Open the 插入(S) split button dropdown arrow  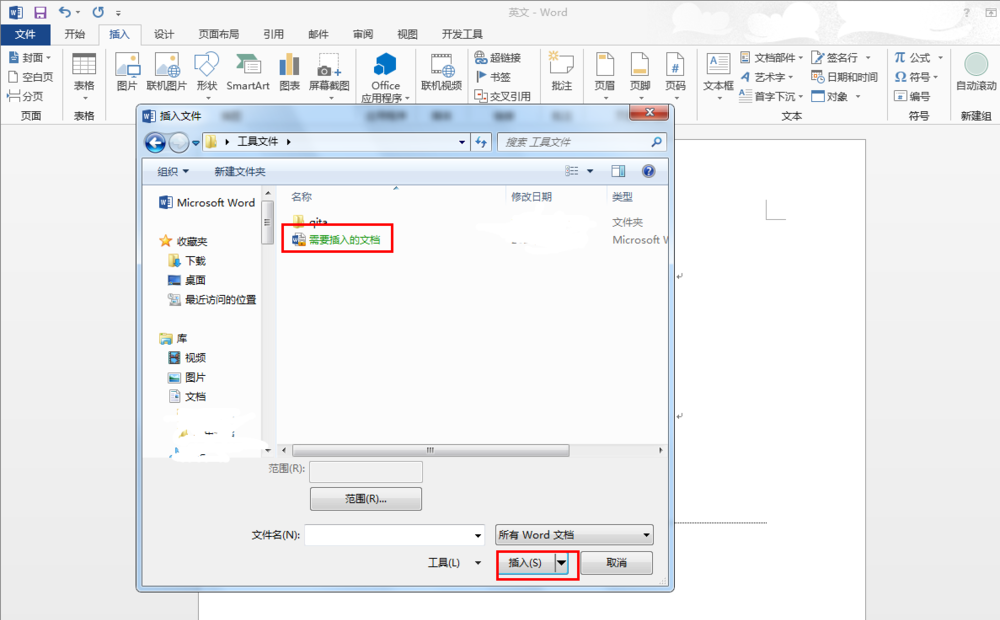click(561, 563)
